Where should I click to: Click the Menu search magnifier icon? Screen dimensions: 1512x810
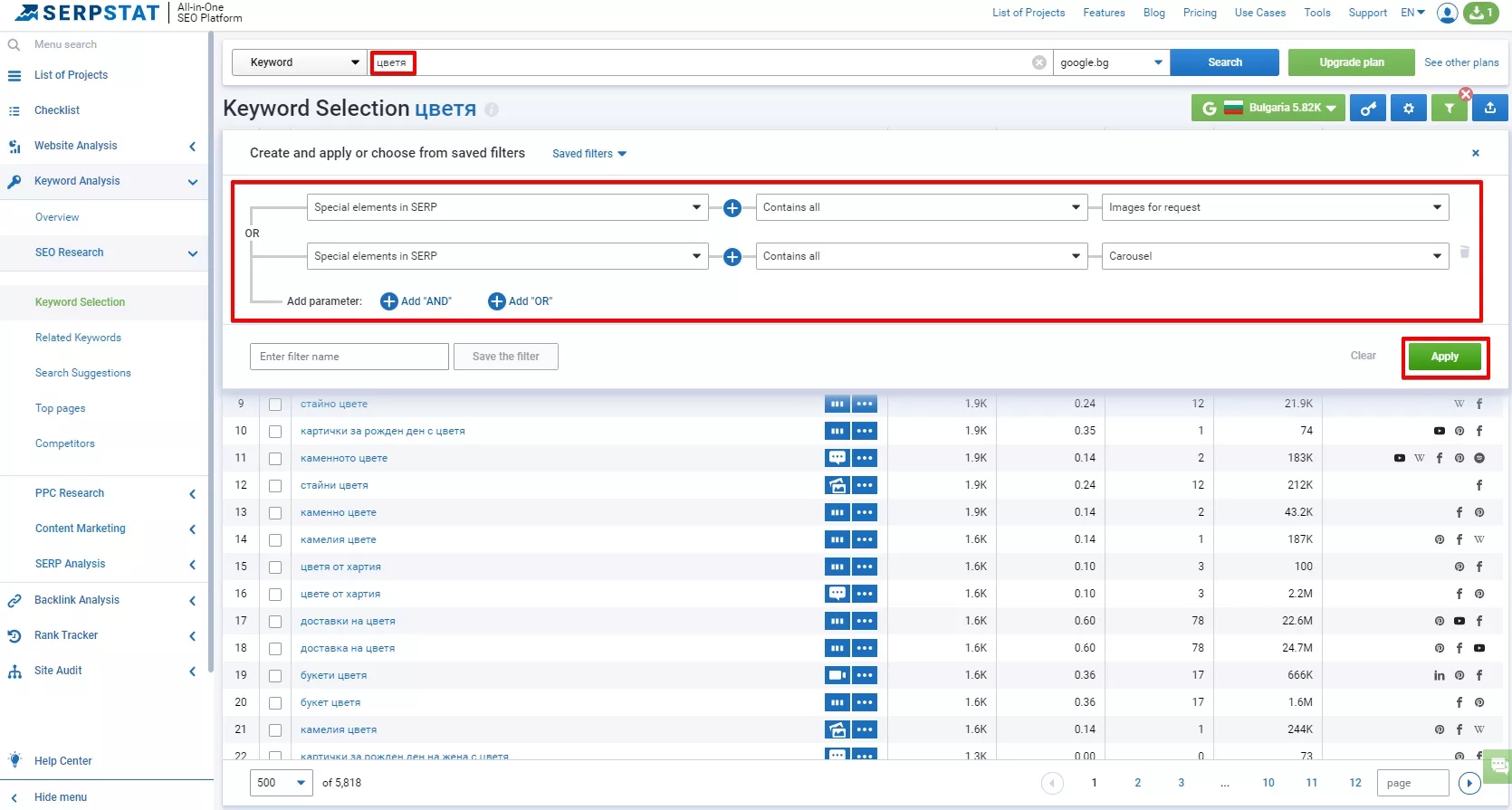[x=14, y=44]
